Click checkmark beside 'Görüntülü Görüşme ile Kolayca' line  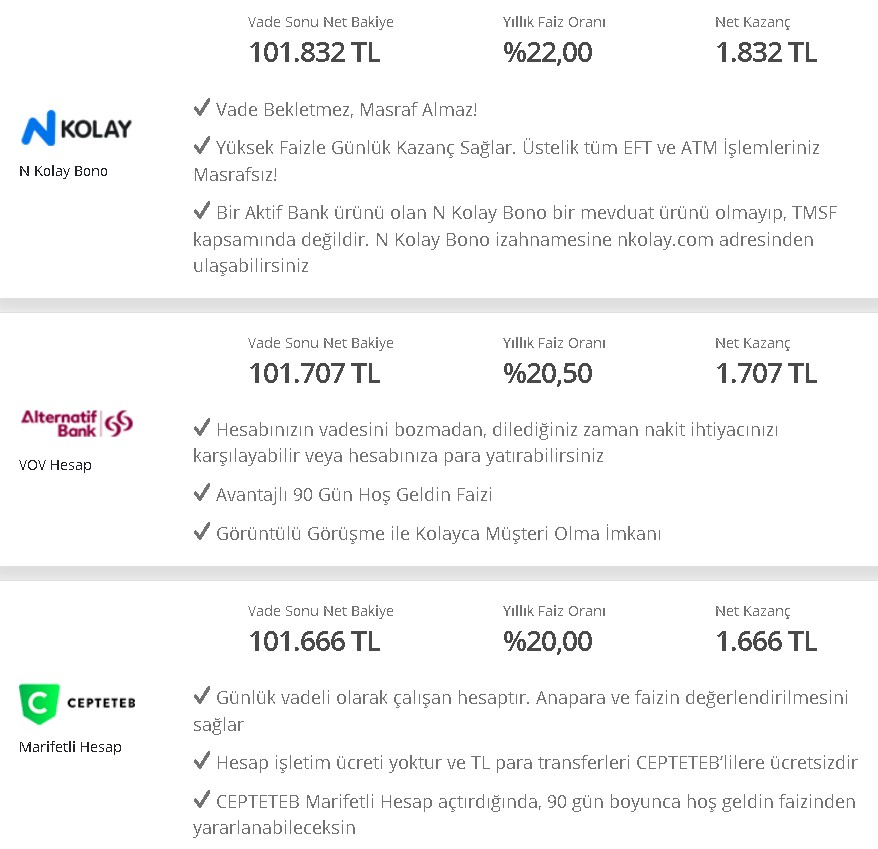pos(202,531)
